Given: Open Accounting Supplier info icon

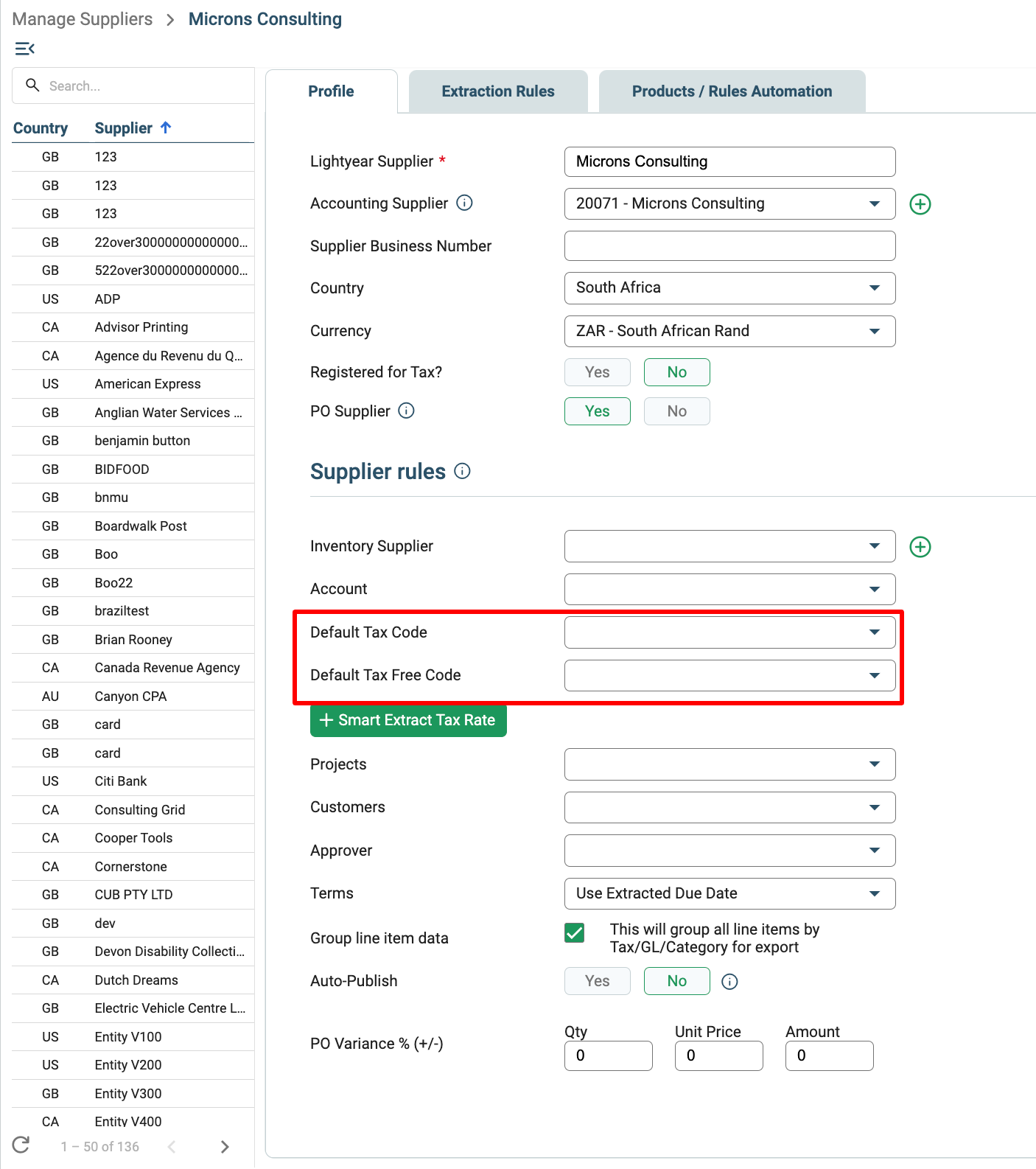Looking at the screenshot, I should point(464,203).
